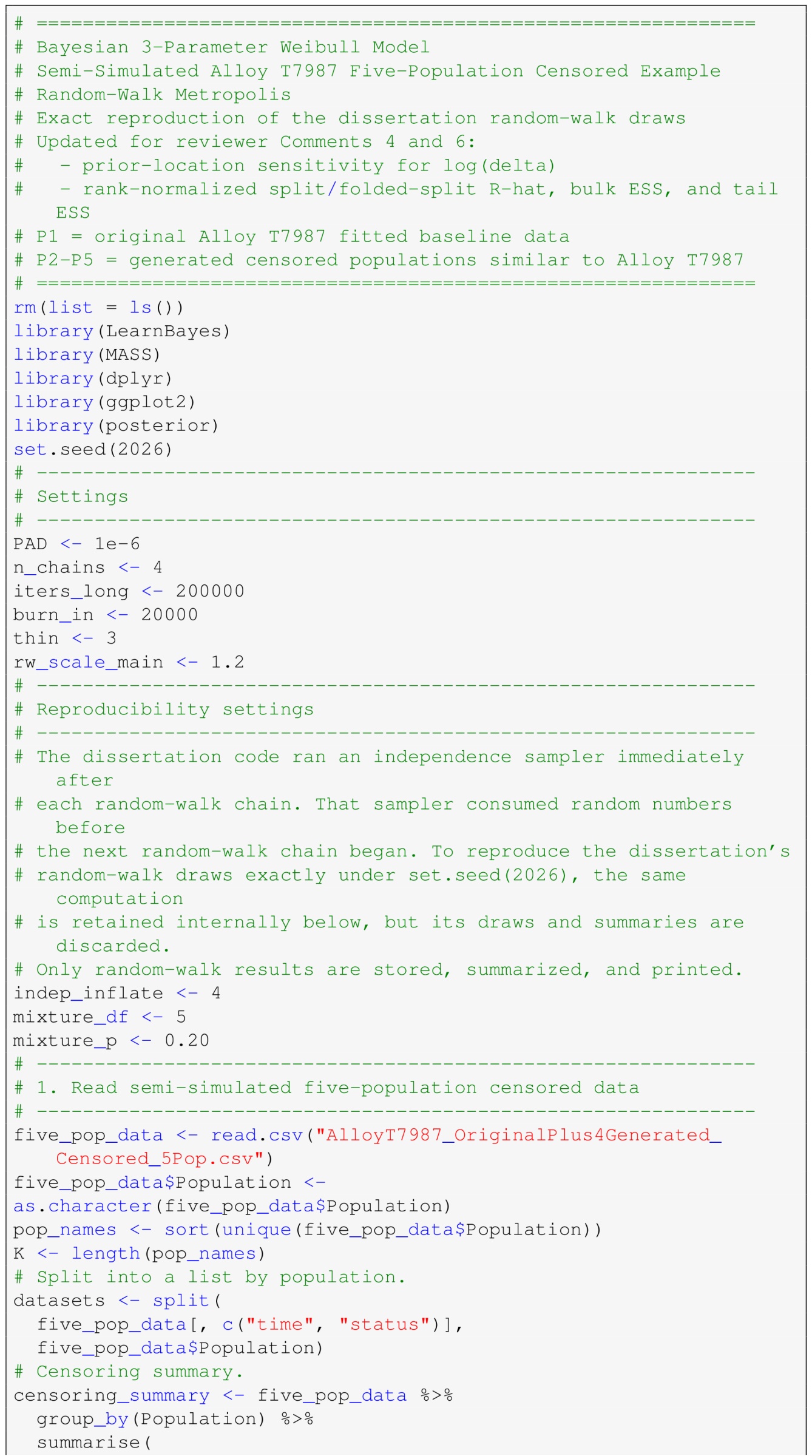The width and height of the screenshot is (812, 1456).
Task: Click the mixture_p <- 0.20 line
Action: [111, 1040]
